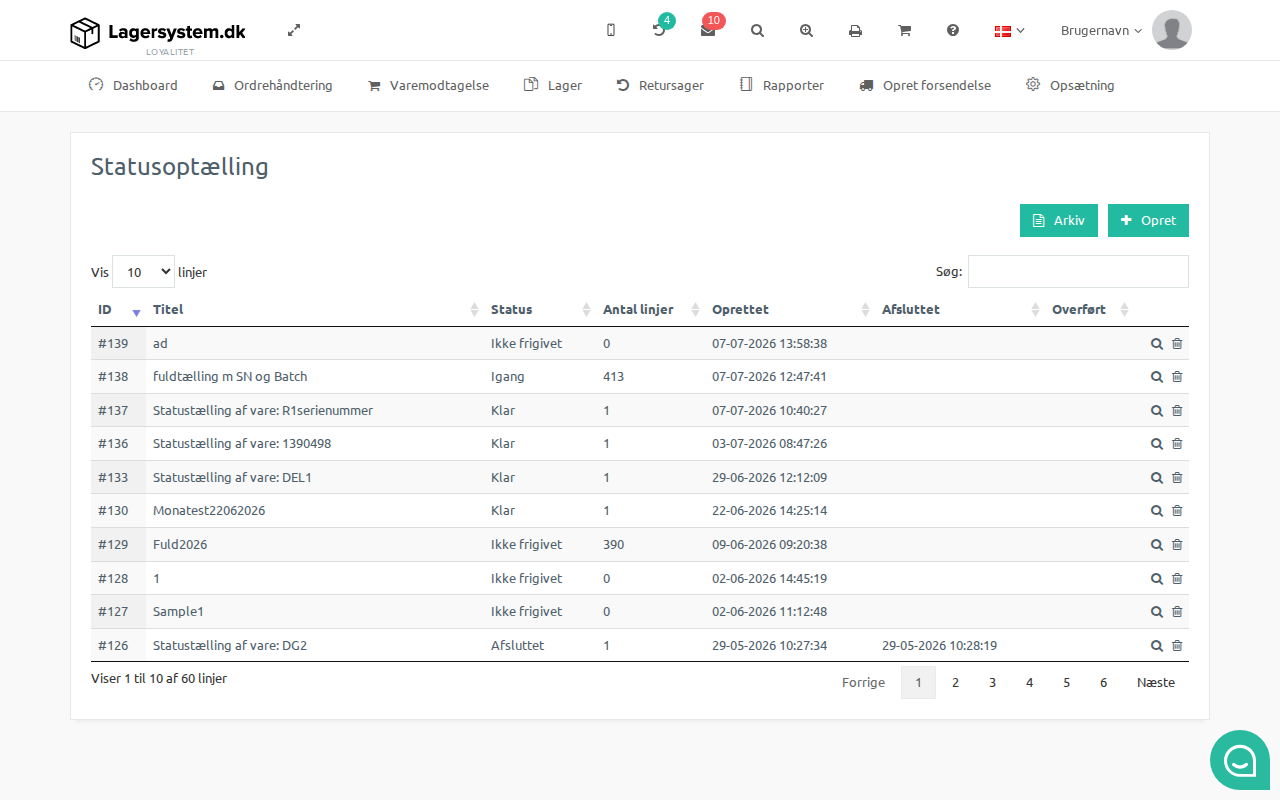This screenshot has width=1280, height=800.
Task: Open the chat support bubble
Action: pos(1240,760)
